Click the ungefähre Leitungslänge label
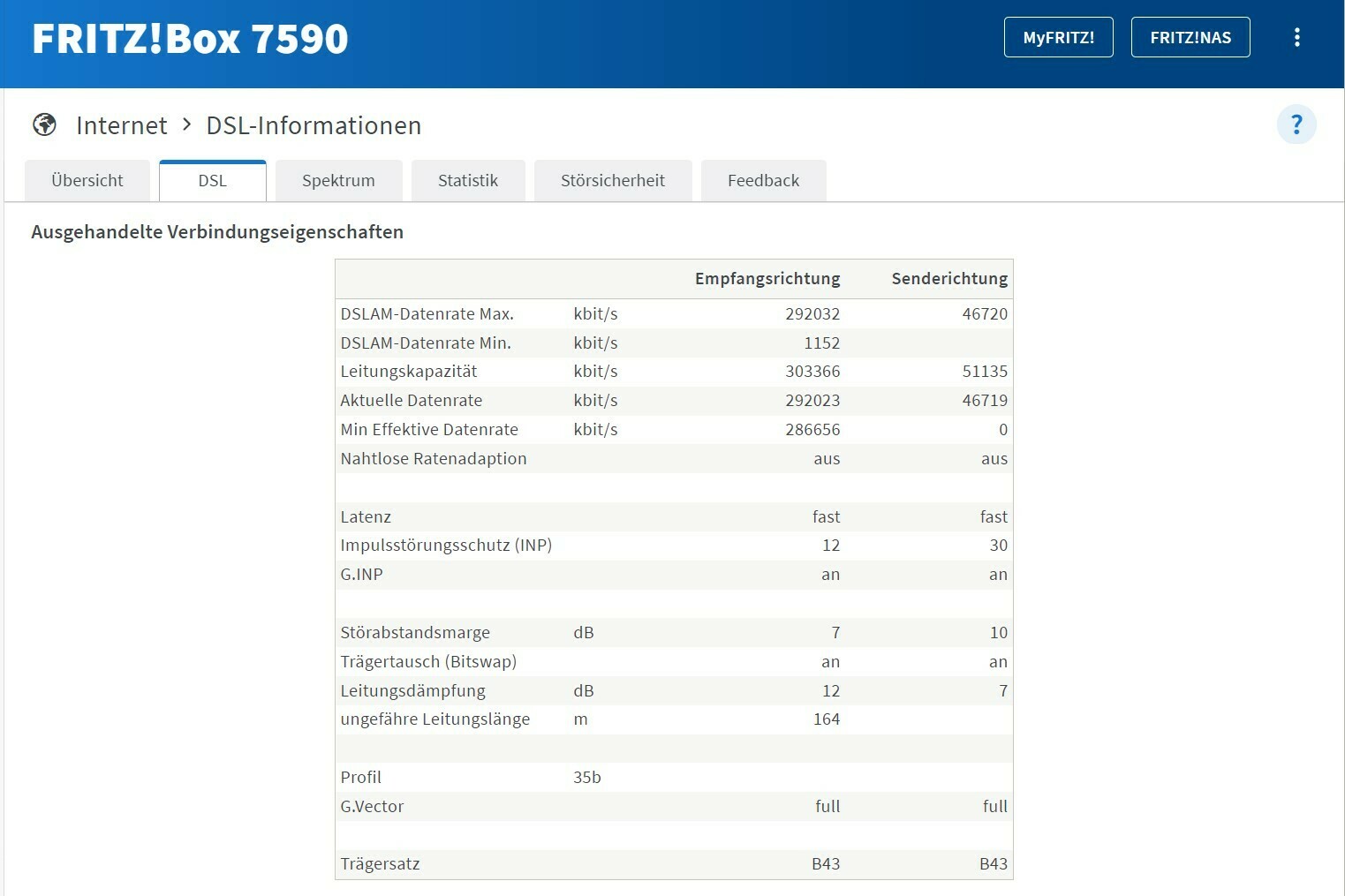Viewport: 1345px width, 896px height. pyautogui.click(x=435, y=719)
